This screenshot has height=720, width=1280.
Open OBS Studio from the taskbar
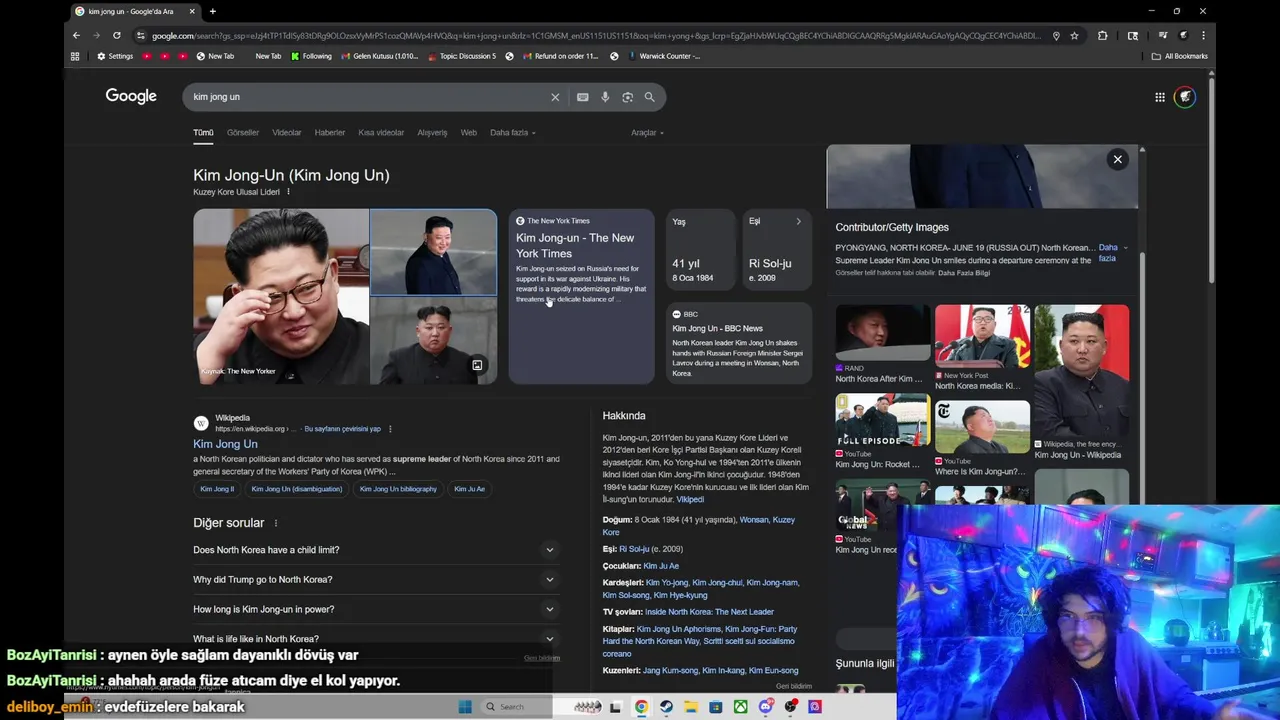(x=790, y=707)
